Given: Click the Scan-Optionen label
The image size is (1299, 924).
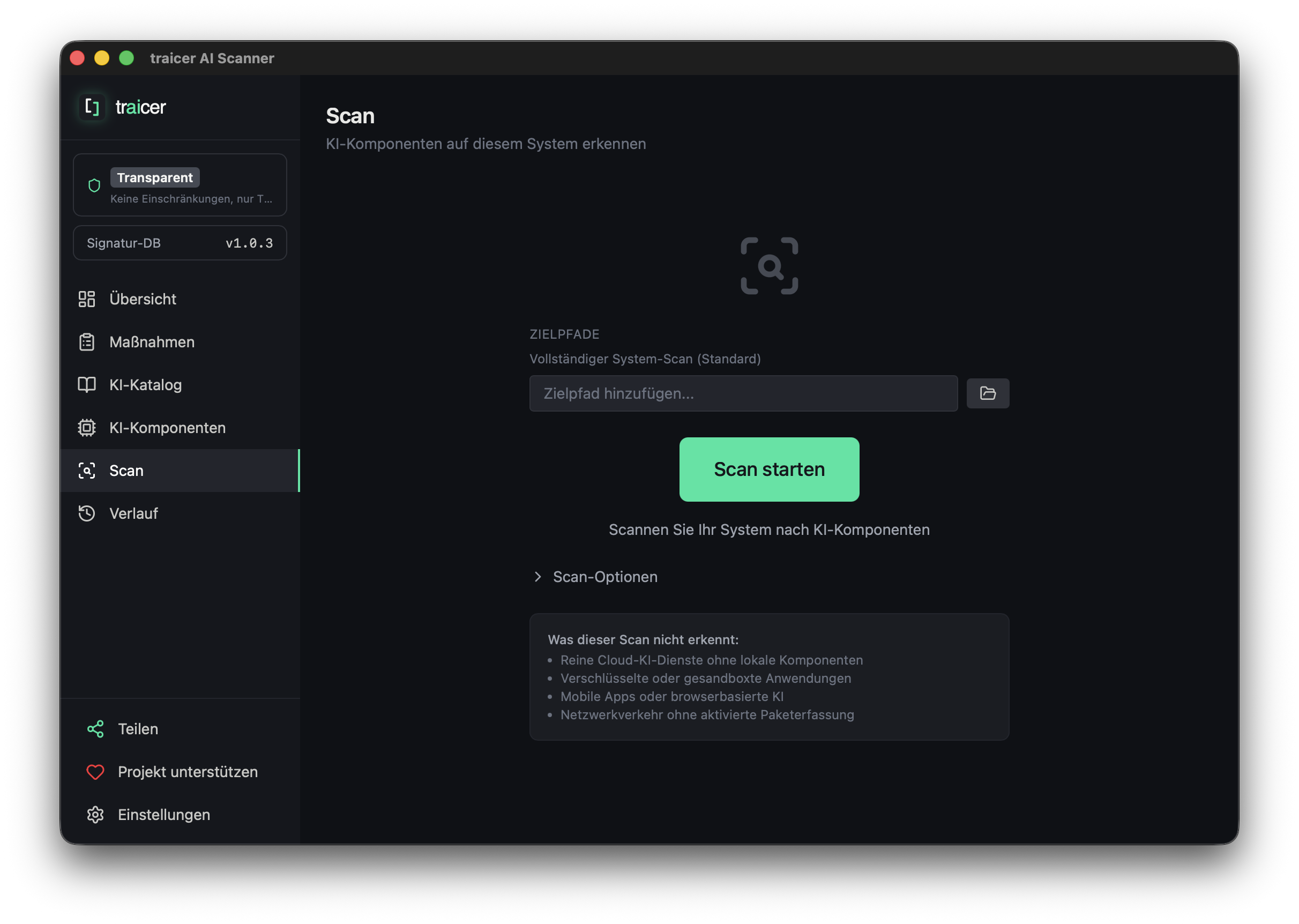Looking at the screenshot, I should pyautogui.click(x=605, y=577).
